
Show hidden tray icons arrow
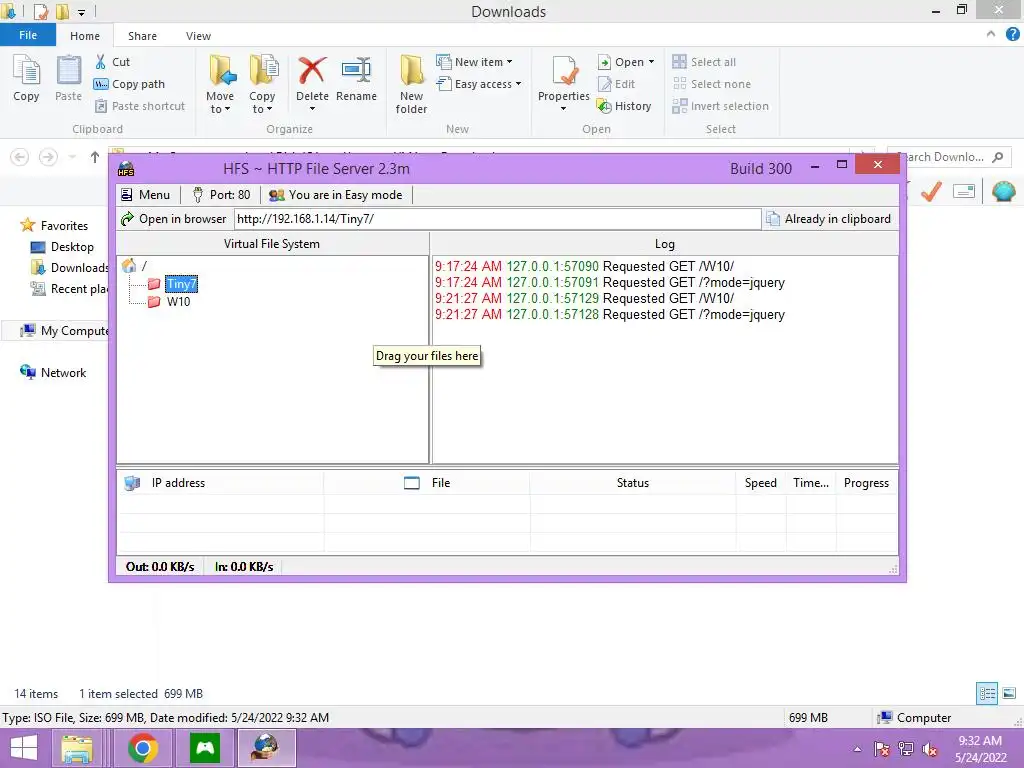tap(857, 749)
